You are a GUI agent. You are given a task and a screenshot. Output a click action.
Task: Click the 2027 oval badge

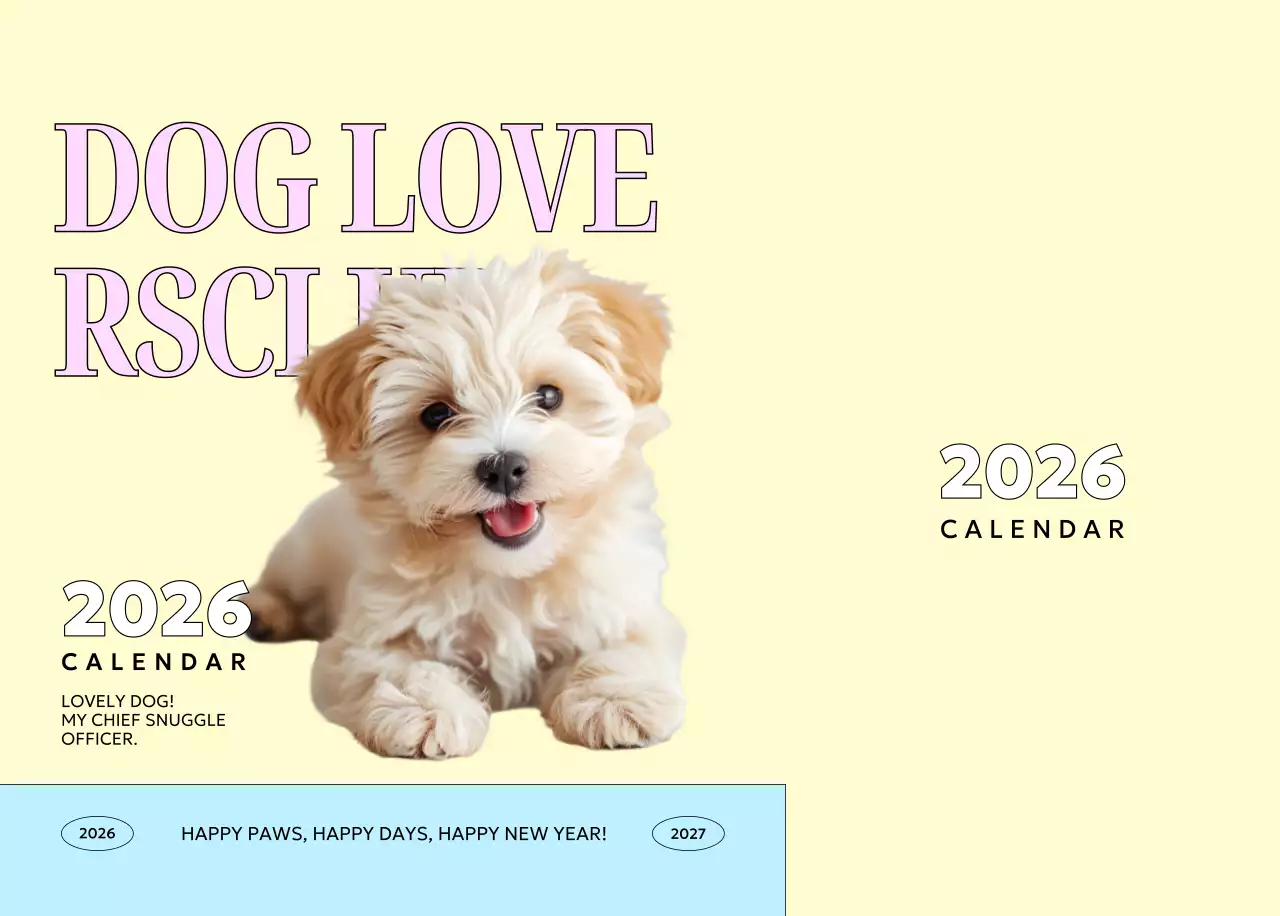(688, 833)
